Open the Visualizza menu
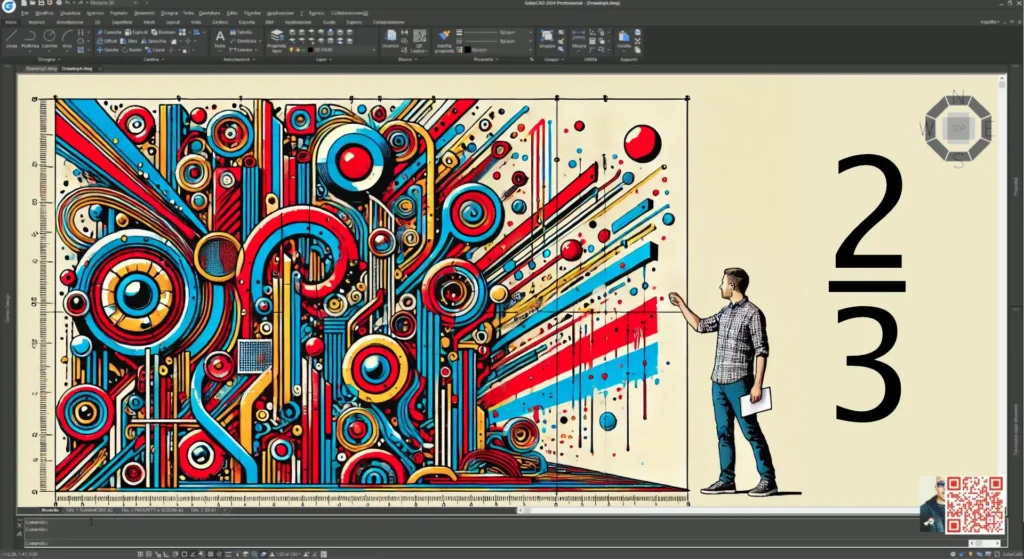The height and width of the screenshot is (559, 1024). point(70,13)
